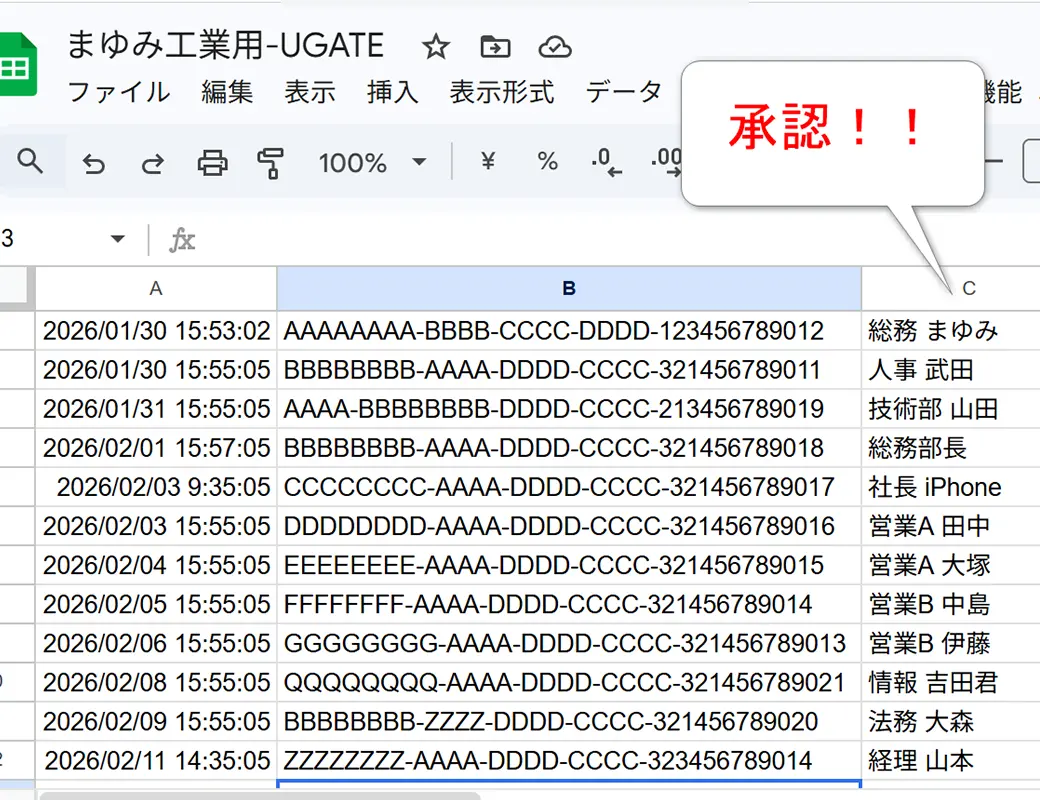
Task: Open the name box dropdown
Action: (x=117, y=239)
